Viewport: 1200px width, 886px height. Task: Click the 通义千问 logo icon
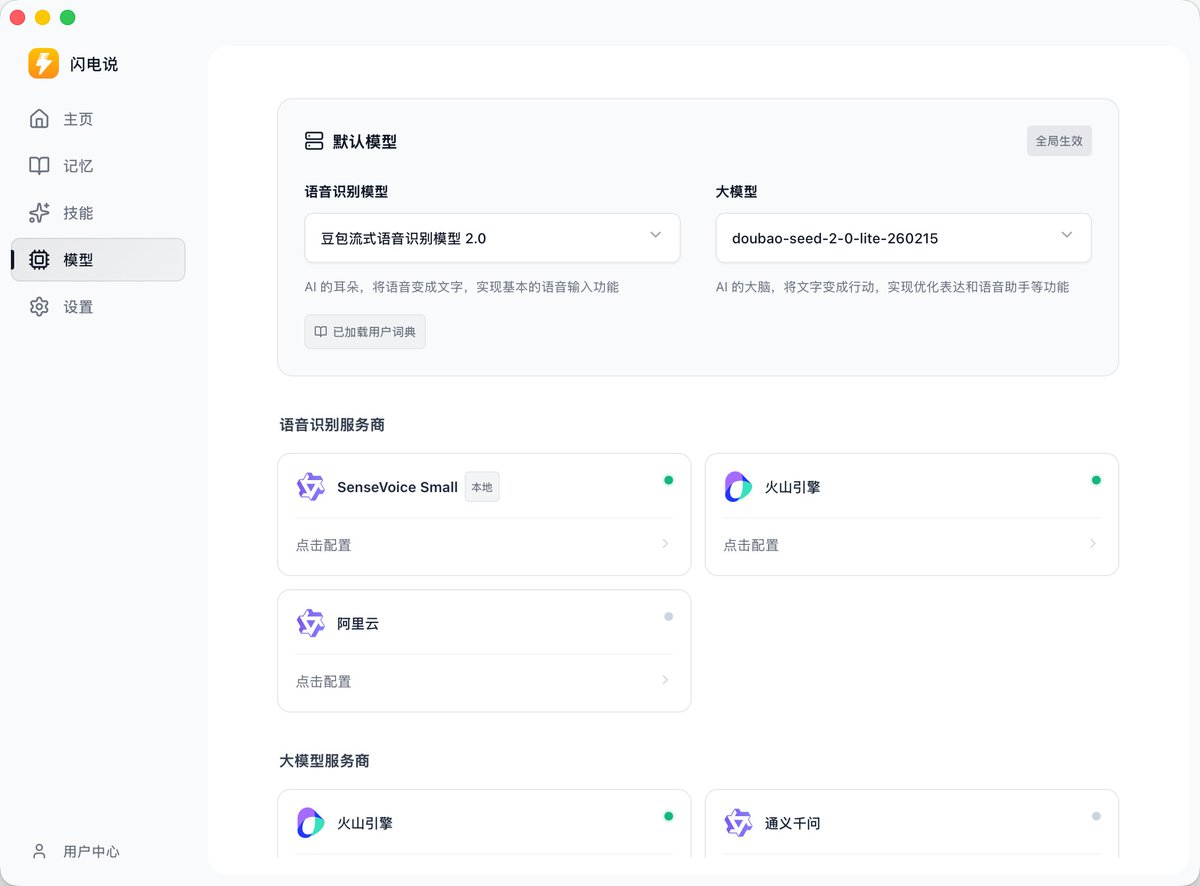738,823
